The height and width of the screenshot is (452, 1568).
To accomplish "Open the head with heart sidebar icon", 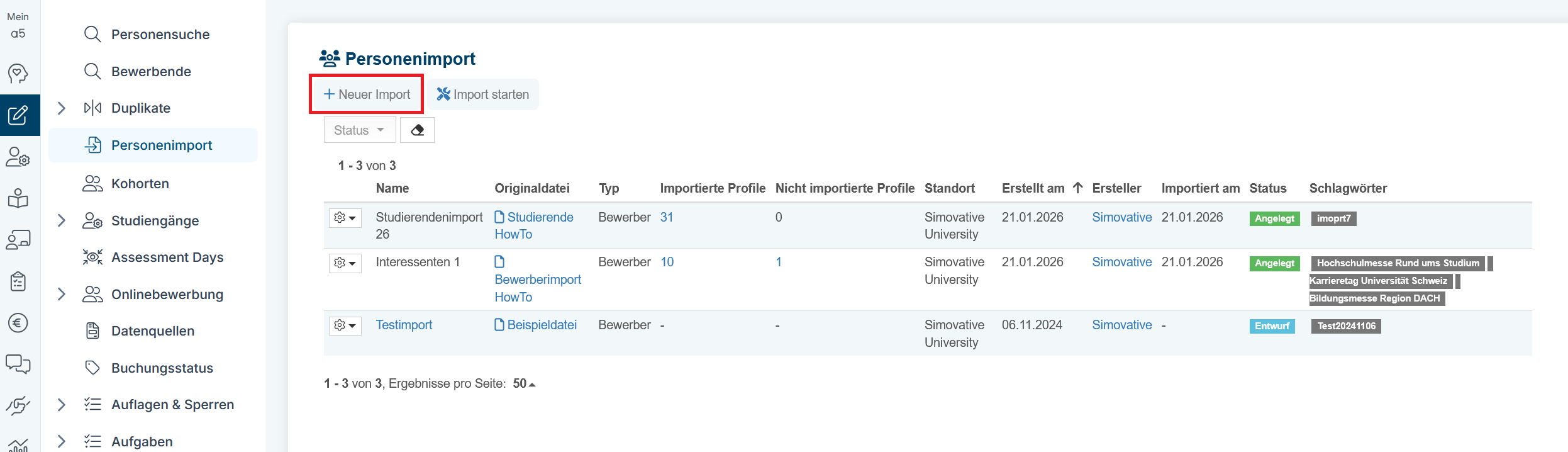I will point(18,74).
